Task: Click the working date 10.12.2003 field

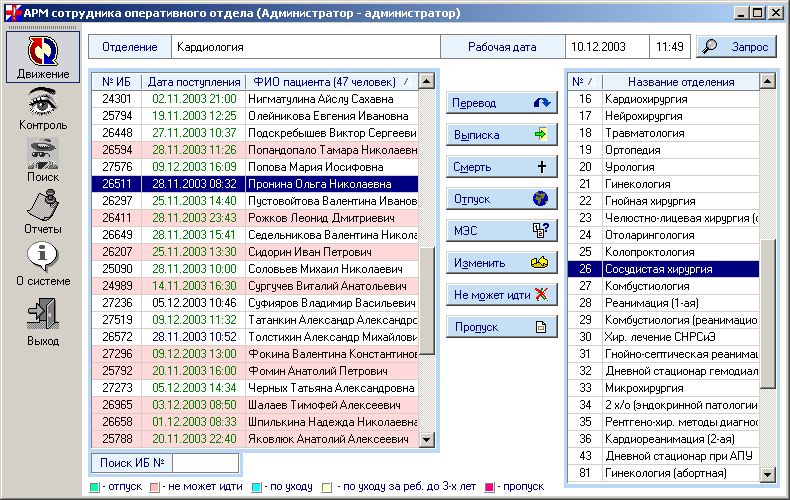Action: (x=607, y=47)
